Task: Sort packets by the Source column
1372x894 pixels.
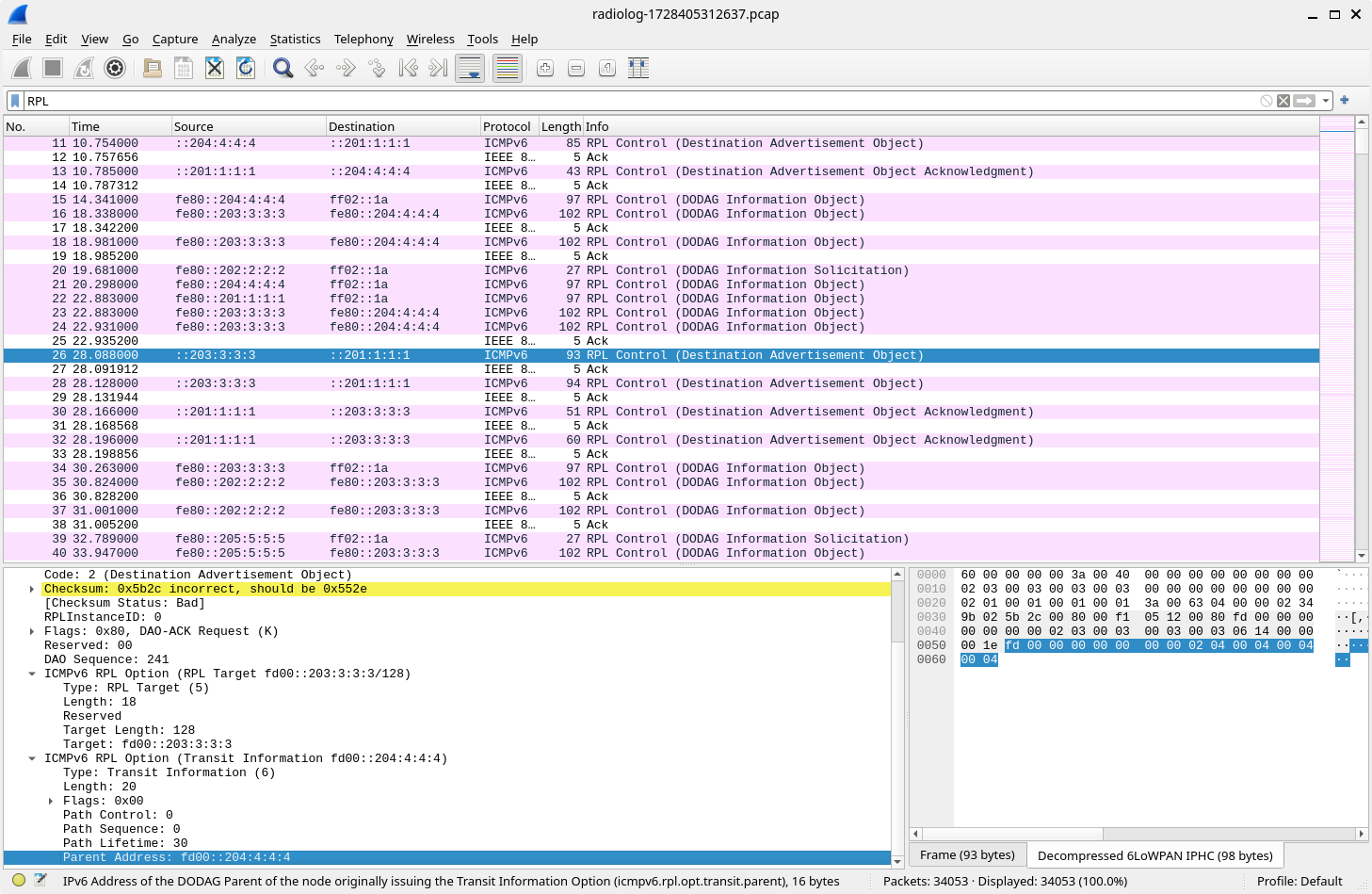Action: tap(248, 126)
